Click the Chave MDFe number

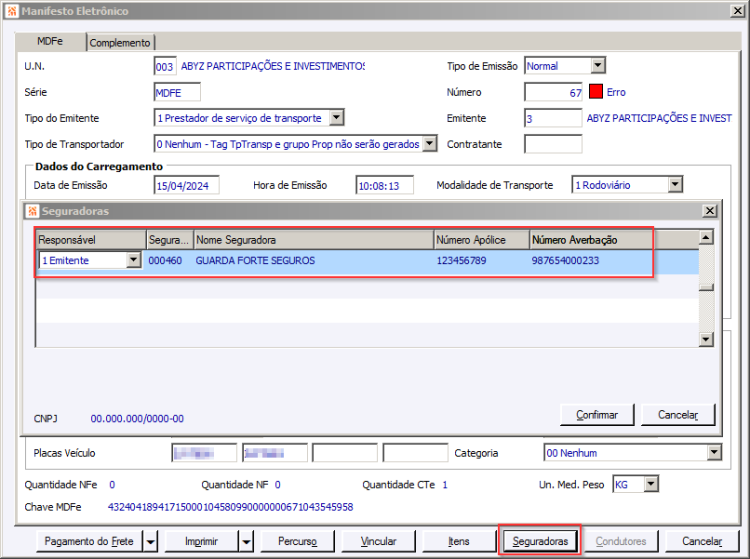[231, 507]
